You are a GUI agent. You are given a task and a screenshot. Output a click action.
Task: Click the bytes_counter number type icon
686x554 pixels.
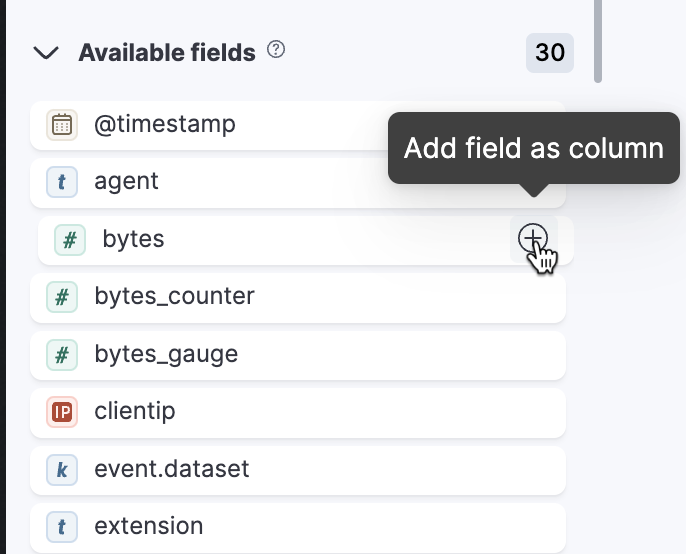[x=62, y=297]
